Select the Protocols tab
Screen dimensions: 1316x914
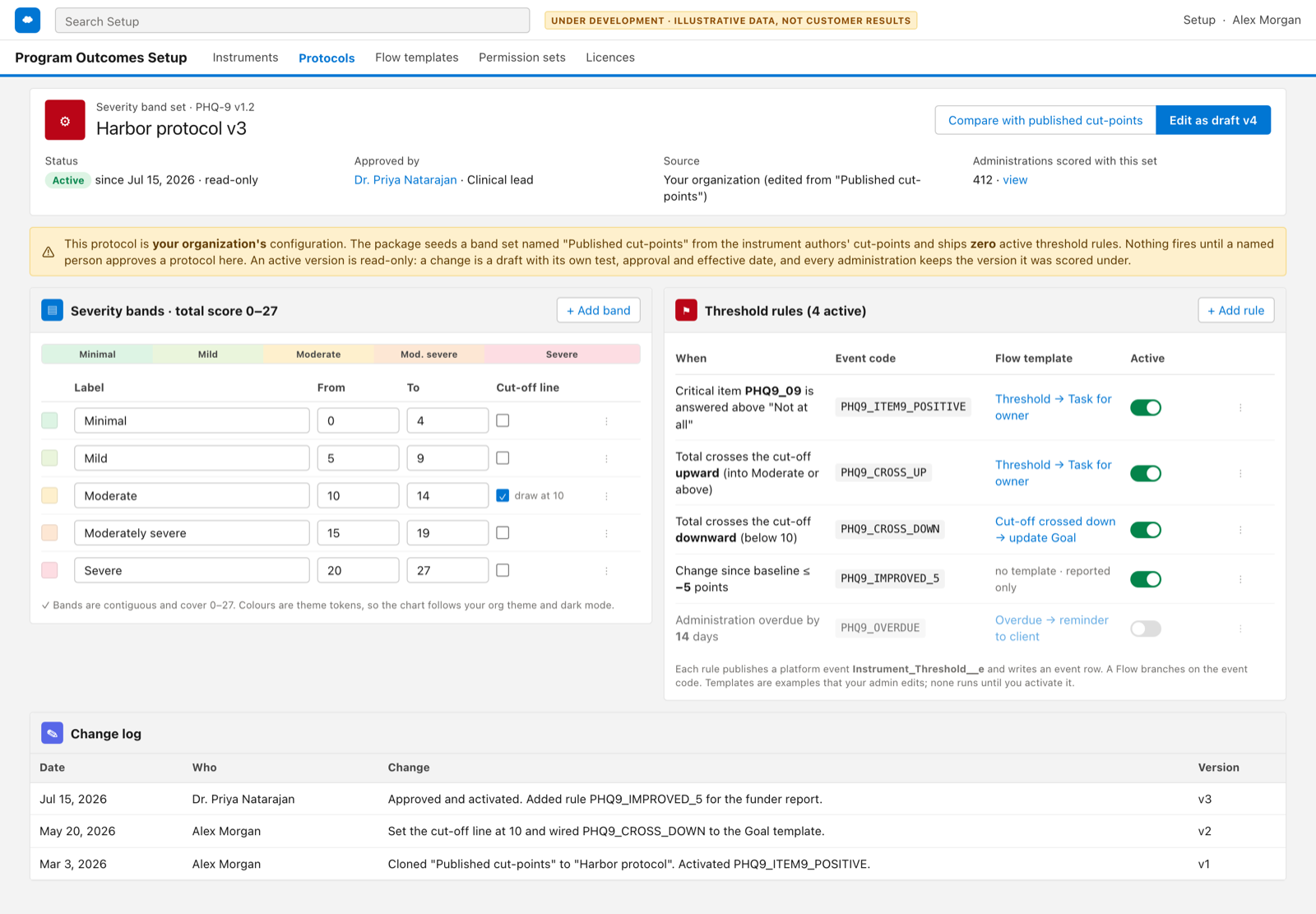coord(327,58)
